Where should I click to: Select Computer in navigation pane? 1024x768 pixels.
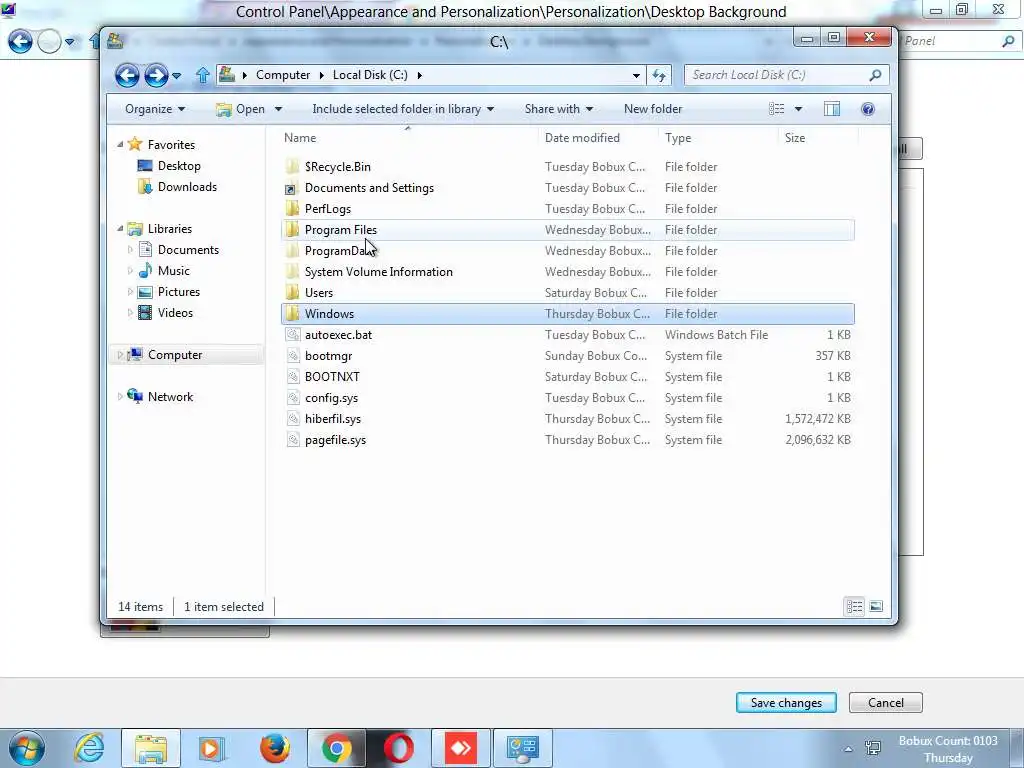coord(175,355)
